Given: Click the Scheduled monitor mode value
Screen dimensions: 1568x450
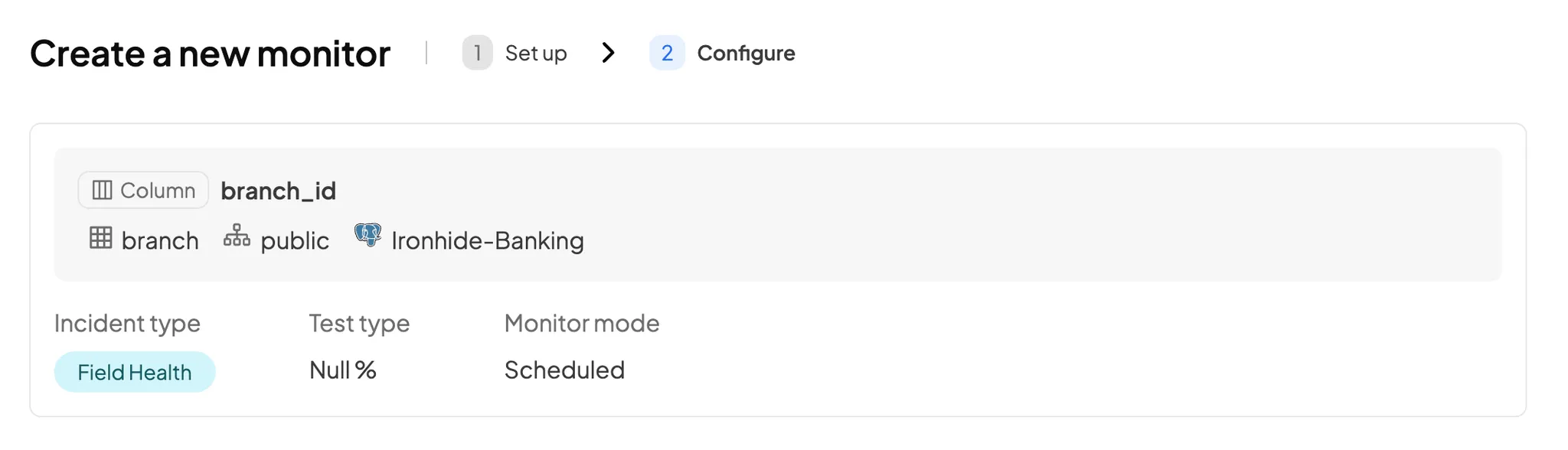Looking at the screenshot, I should pyautogui.click(x=564, y=370).
